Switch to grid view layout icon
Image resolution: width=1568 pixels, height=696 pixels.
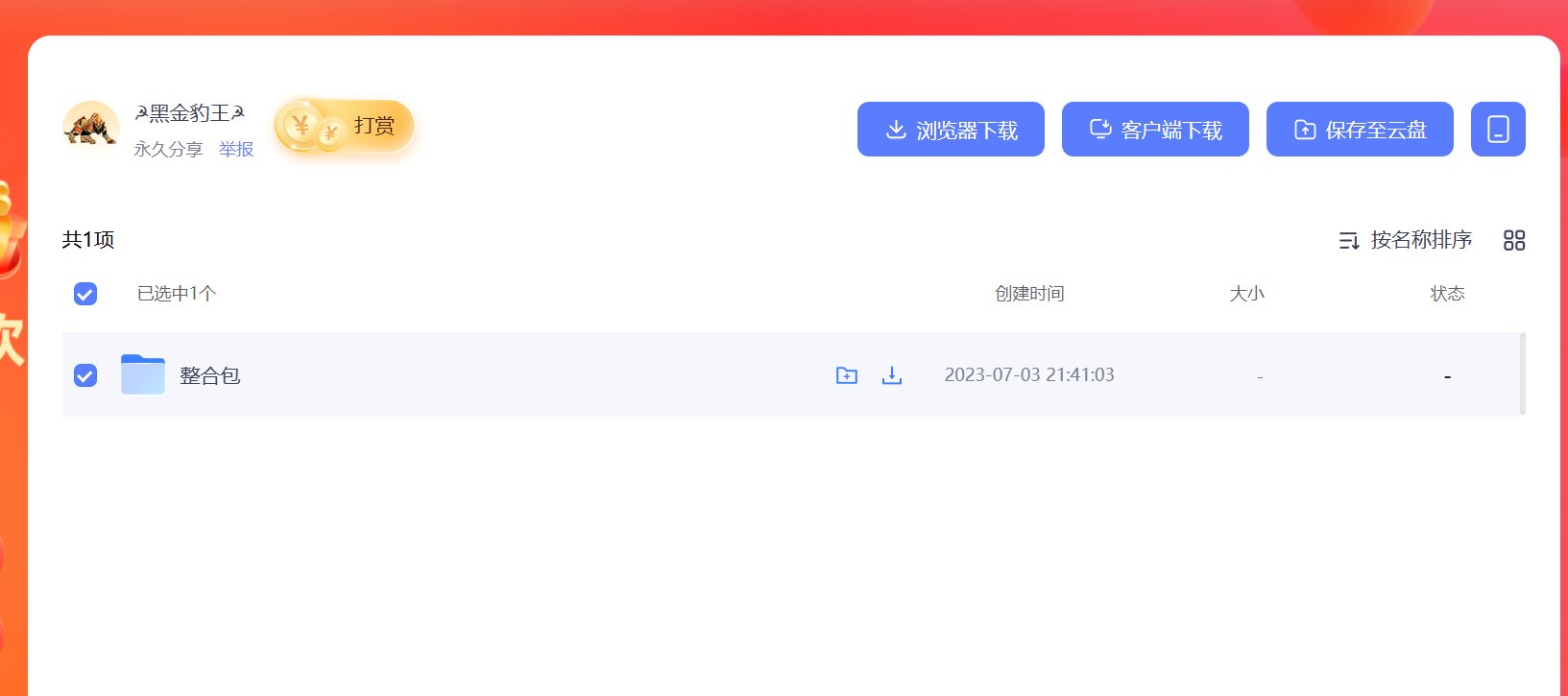tap(1514, 240)
